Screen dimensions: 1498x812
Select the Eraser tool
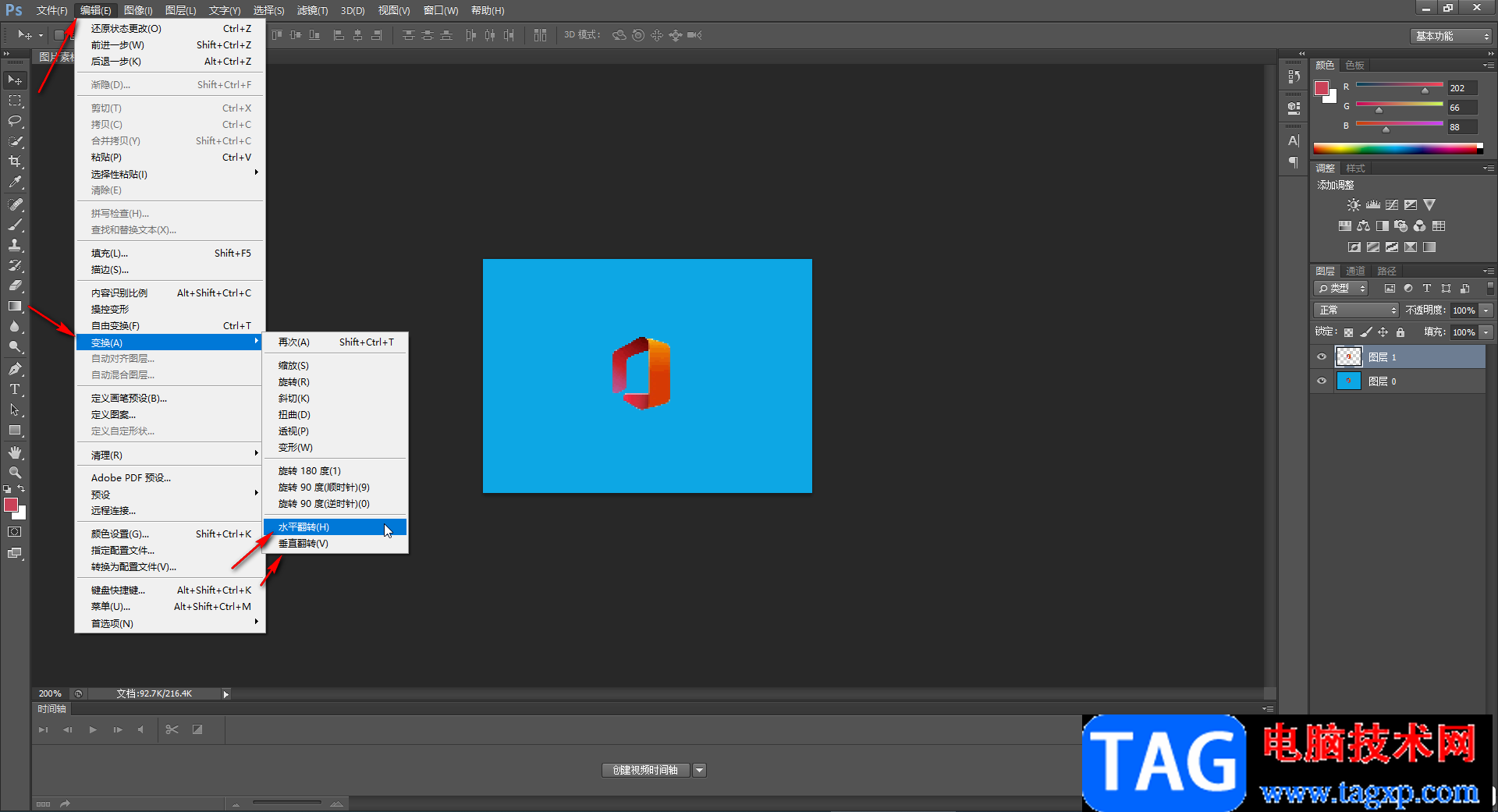tap(15, 285)
